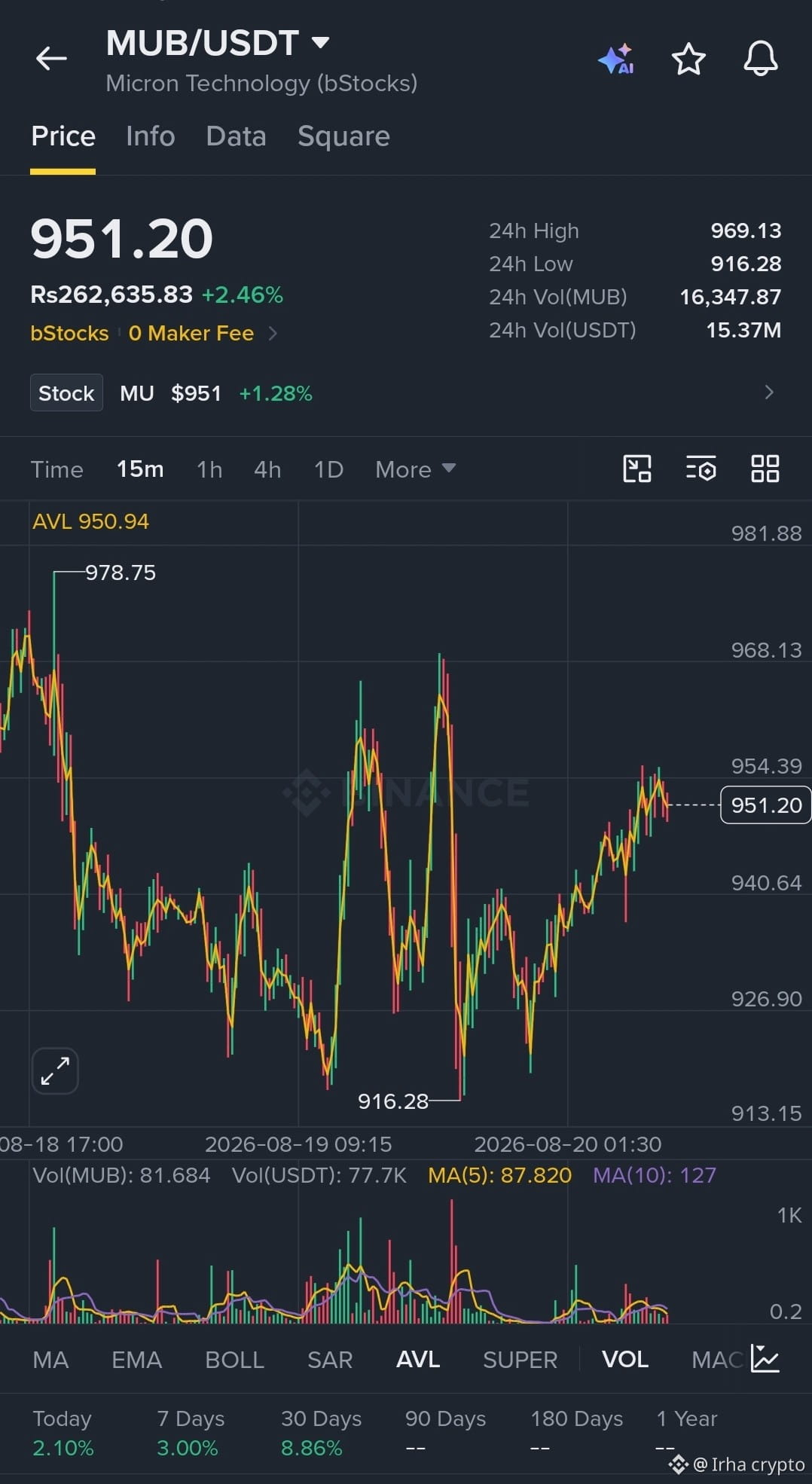Tap the 180 Days performance entry
The height and width of the screenshot is (1484, 812).
tap(576, 1433)
